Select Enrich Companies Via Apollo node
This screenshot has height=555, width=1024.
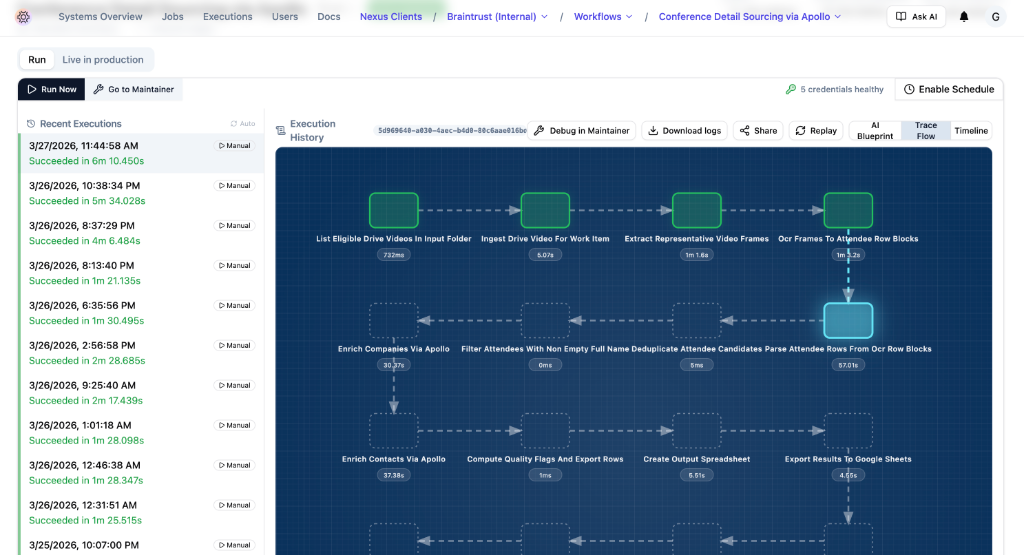click(394, 321)
